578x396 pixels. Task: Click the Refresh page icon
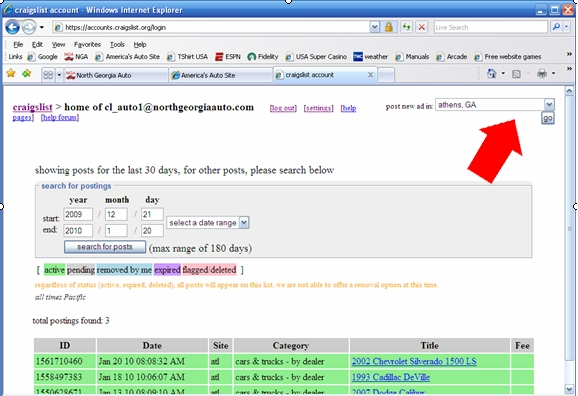pyautogui.click(x=406, y=27)
